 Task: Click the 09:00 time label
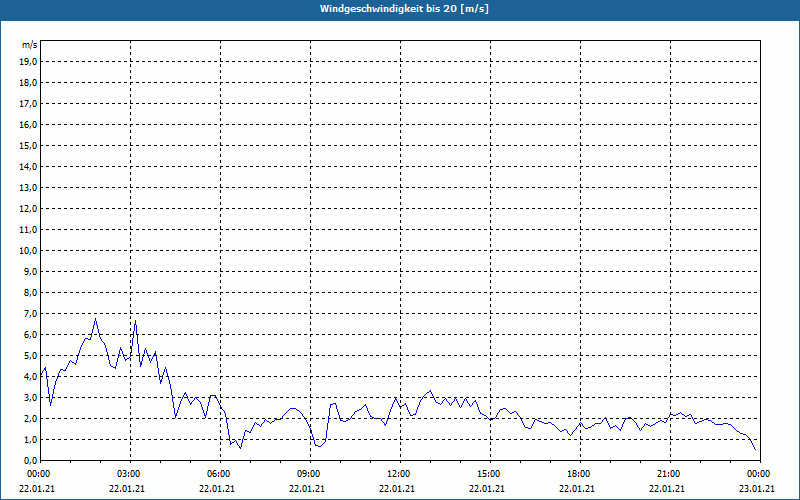coord(310,474)
